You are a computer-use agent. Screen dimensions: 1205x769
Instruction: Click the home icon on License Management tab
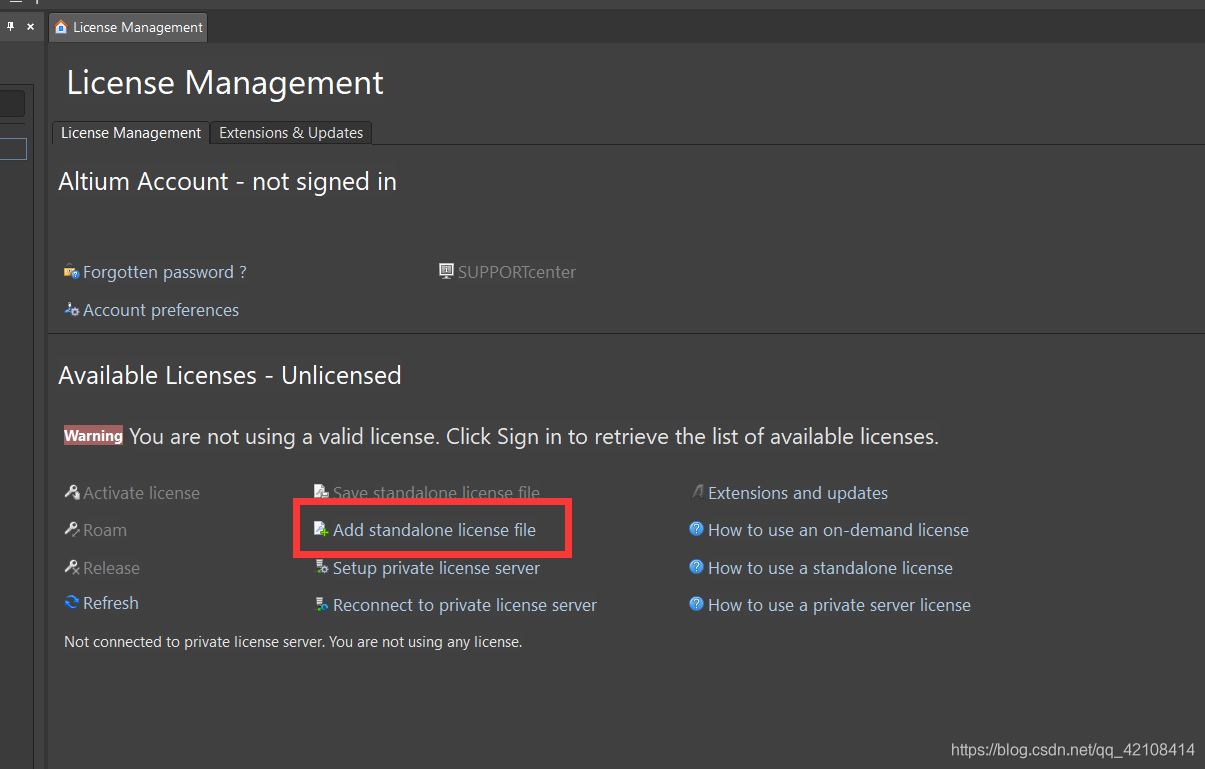pyautogui.click(x=61, y=27)
